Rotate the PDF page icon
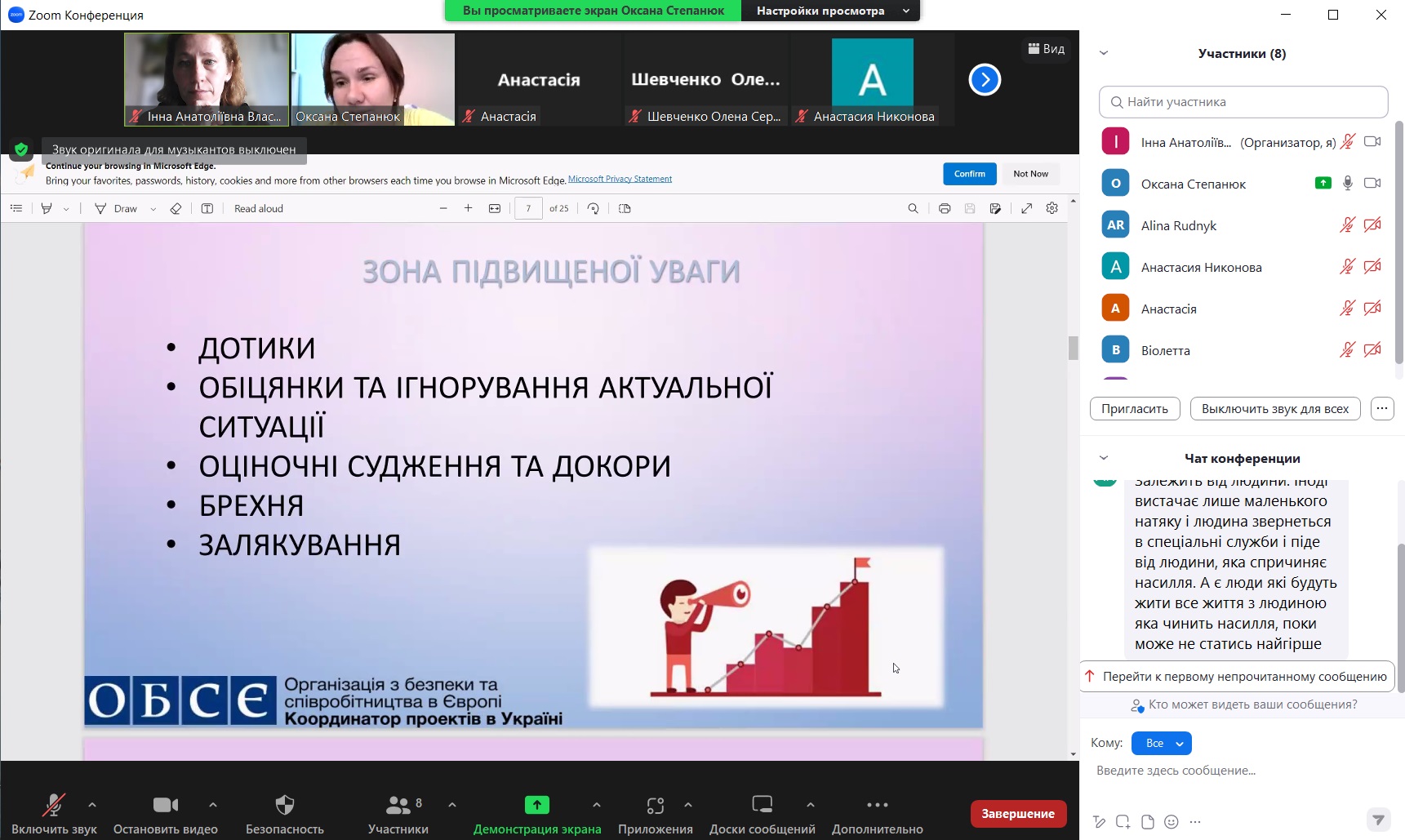1405x840 pixels. 594,208
